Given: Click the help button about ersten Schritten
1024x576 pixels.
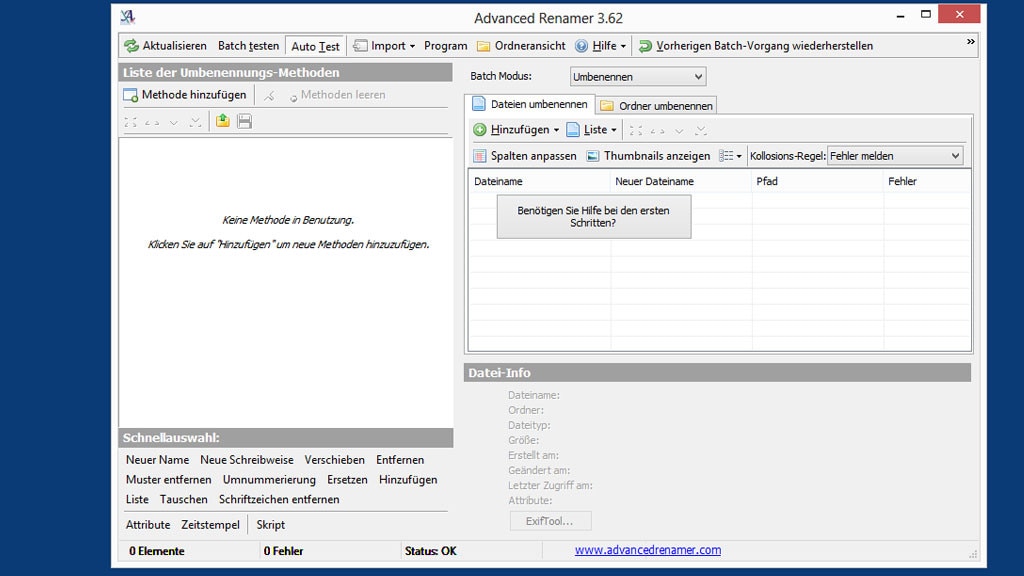Looking at the screenshot, I should tap(594, 217).
